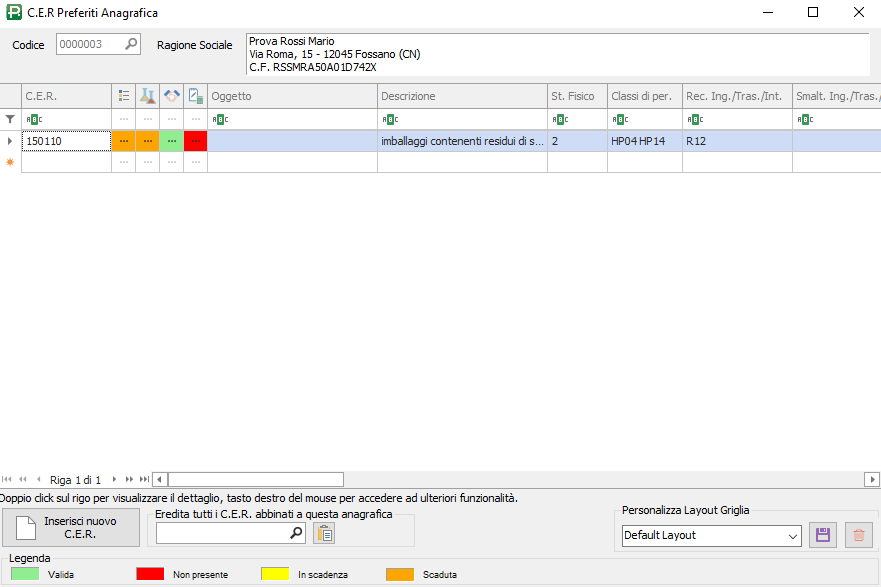Click the red status cell of row 150110
Image resolution: width=881 pixels, height=587 pixels.
(195, 141)
